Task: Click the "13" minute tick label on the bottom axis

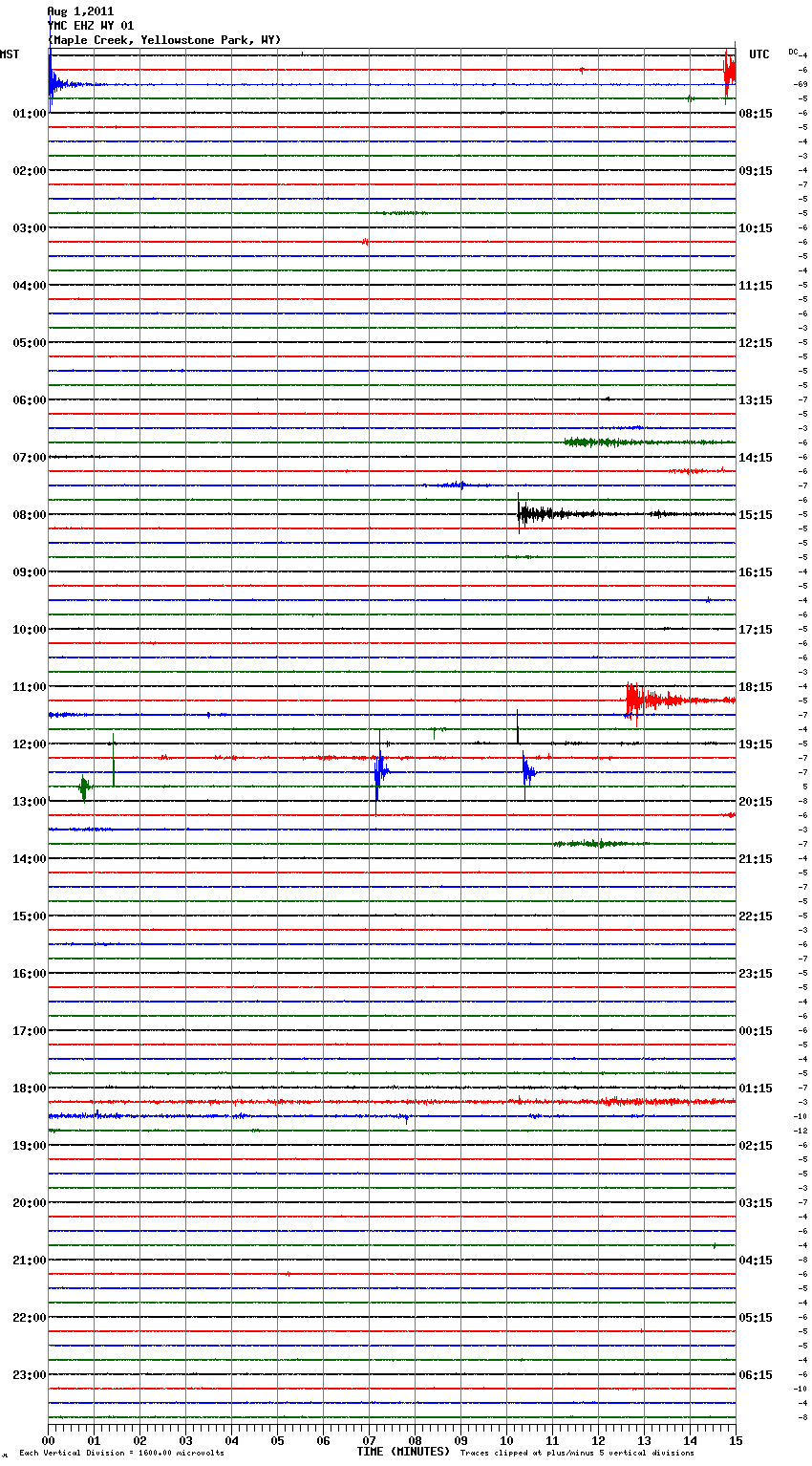Action: point(644,1440)
